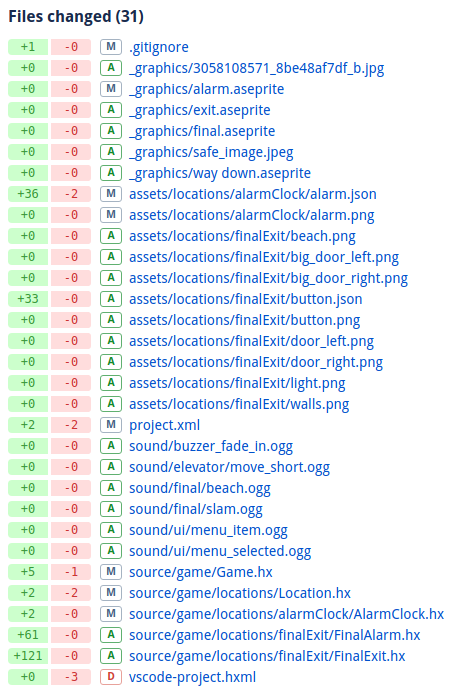Open _graphics/exit.aseprite link

[200, 110]
